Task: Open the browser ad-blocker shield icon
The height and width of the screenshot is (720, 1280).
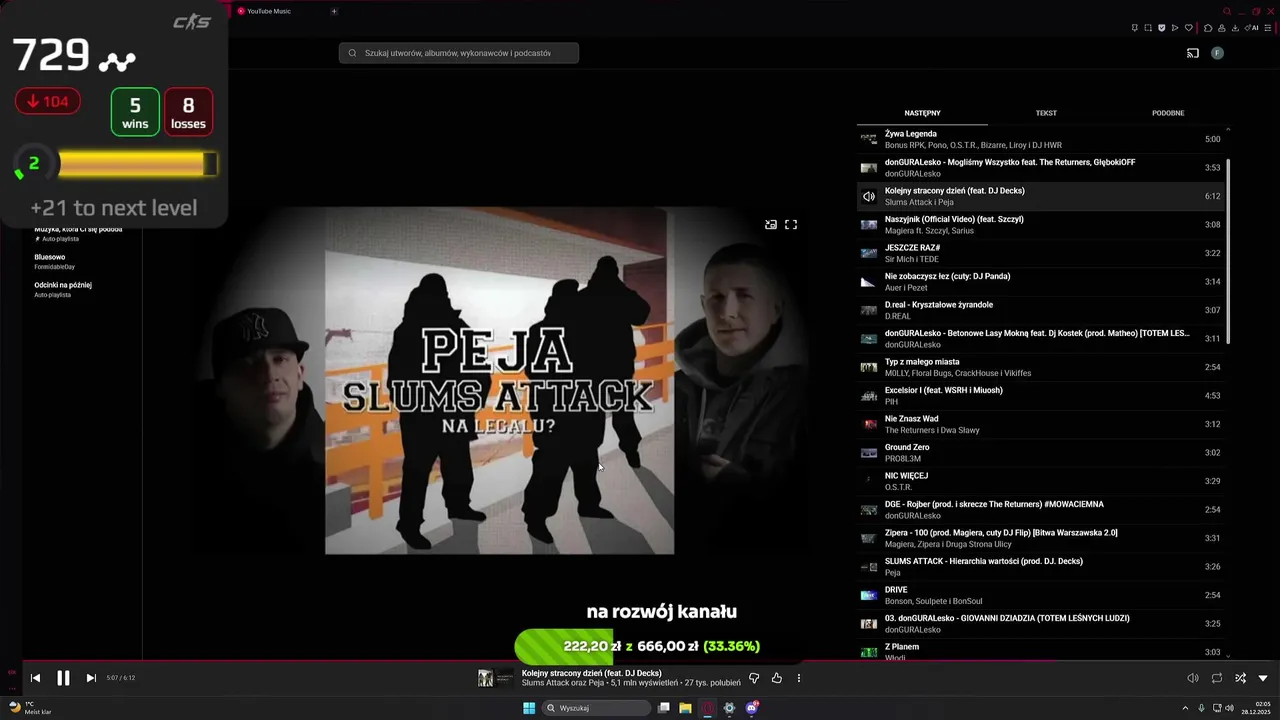Action: [x=1161, y=28]
